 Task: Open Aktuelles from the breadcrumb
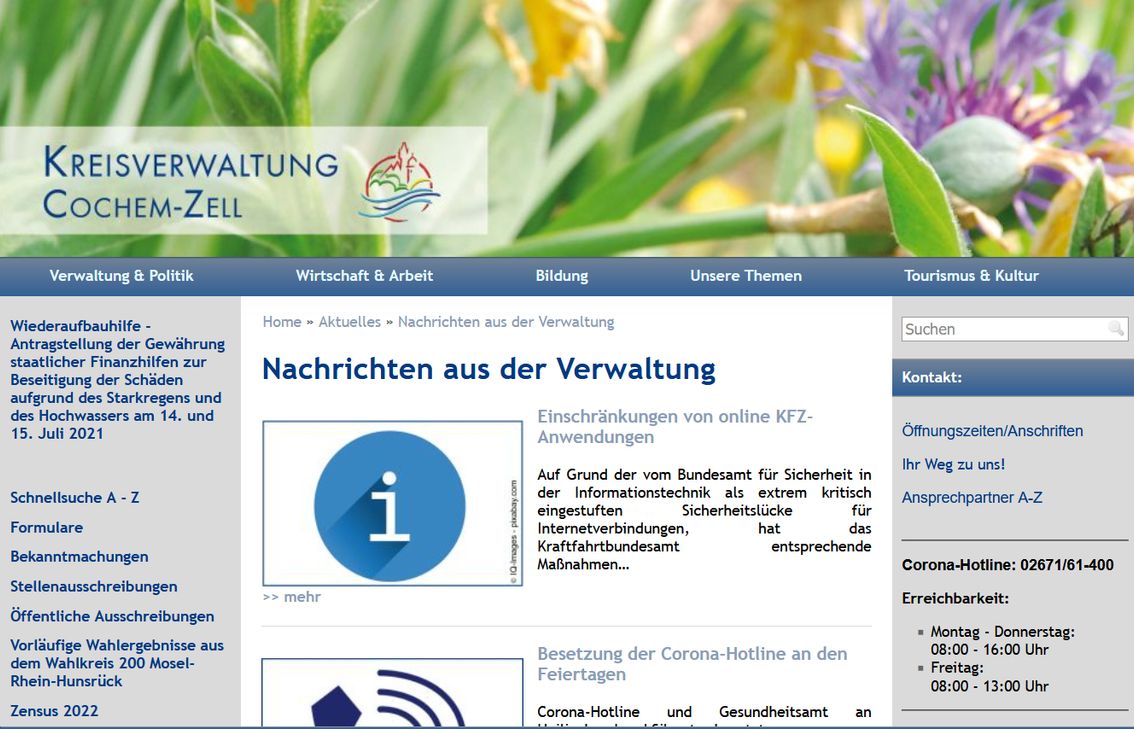(x=349, y=321)
